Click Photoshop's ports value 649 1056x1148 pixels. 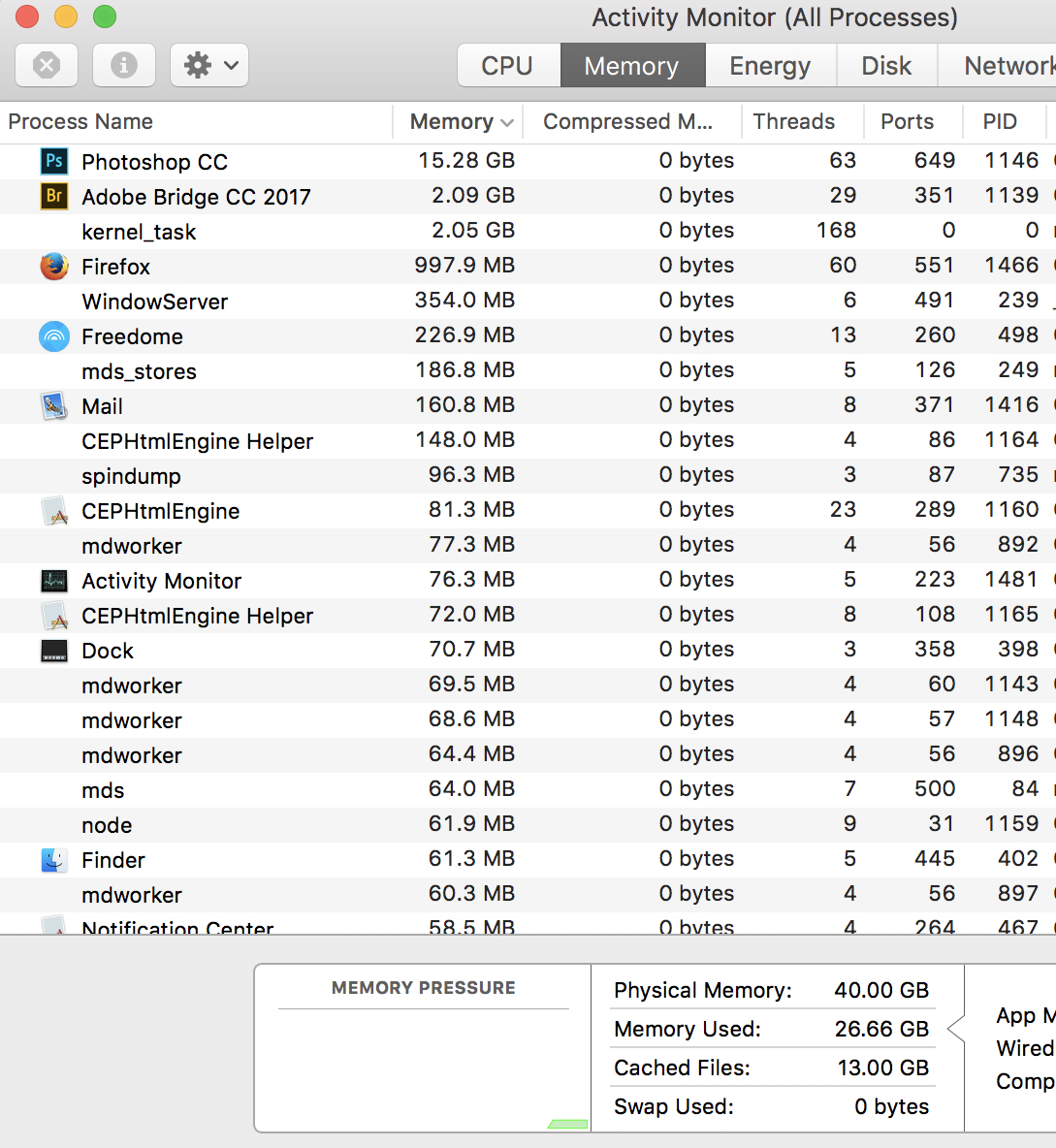[x=935, y=160]
